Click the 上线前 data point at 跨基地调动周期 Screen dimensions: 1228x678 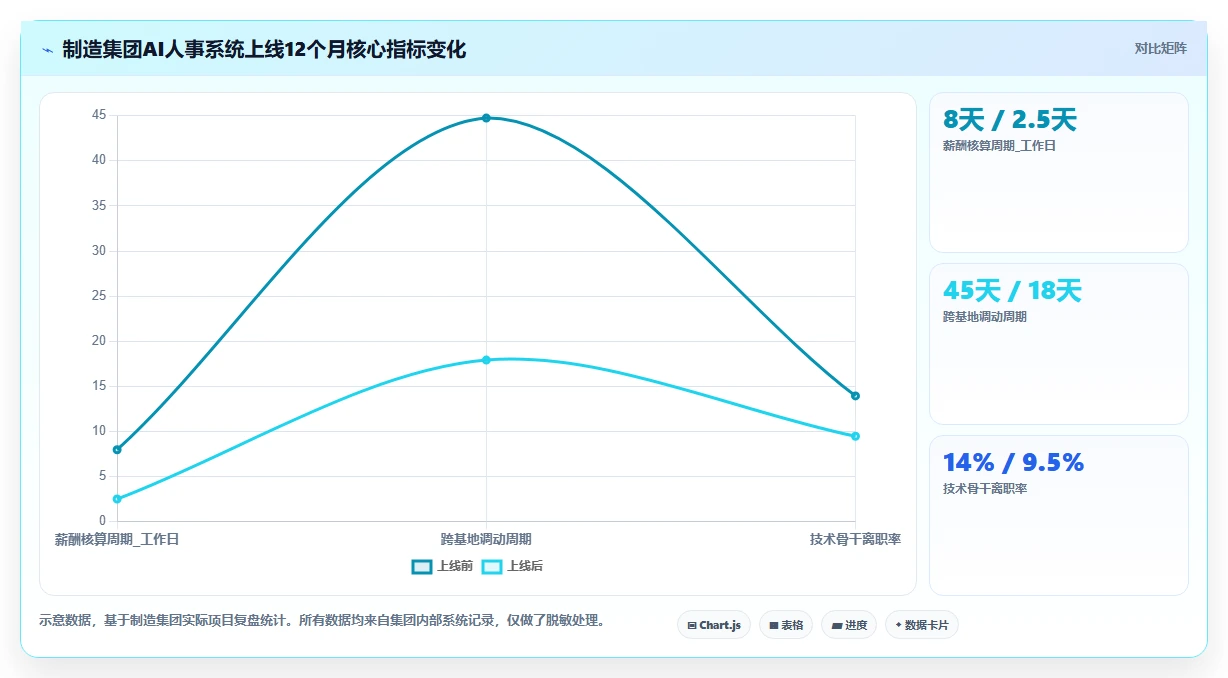click(486, 118)
